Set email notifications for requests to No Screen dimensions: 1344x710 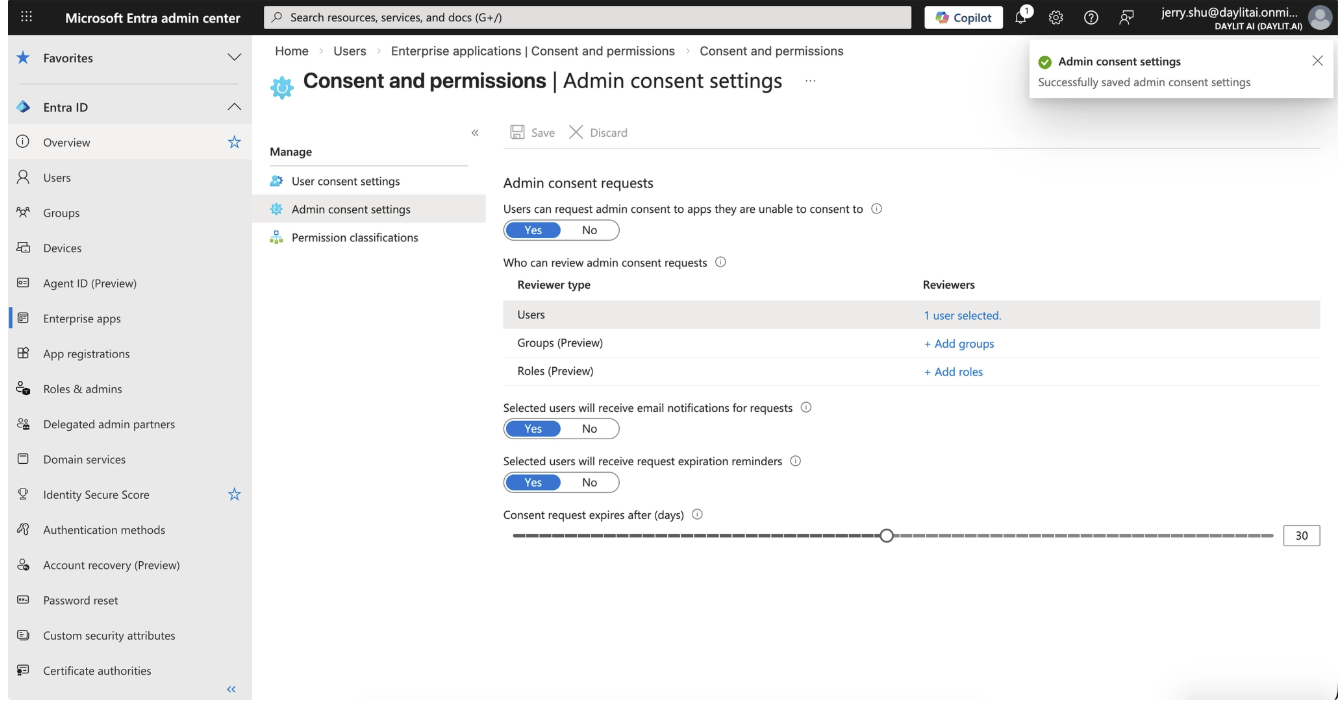tap(589, 429)
